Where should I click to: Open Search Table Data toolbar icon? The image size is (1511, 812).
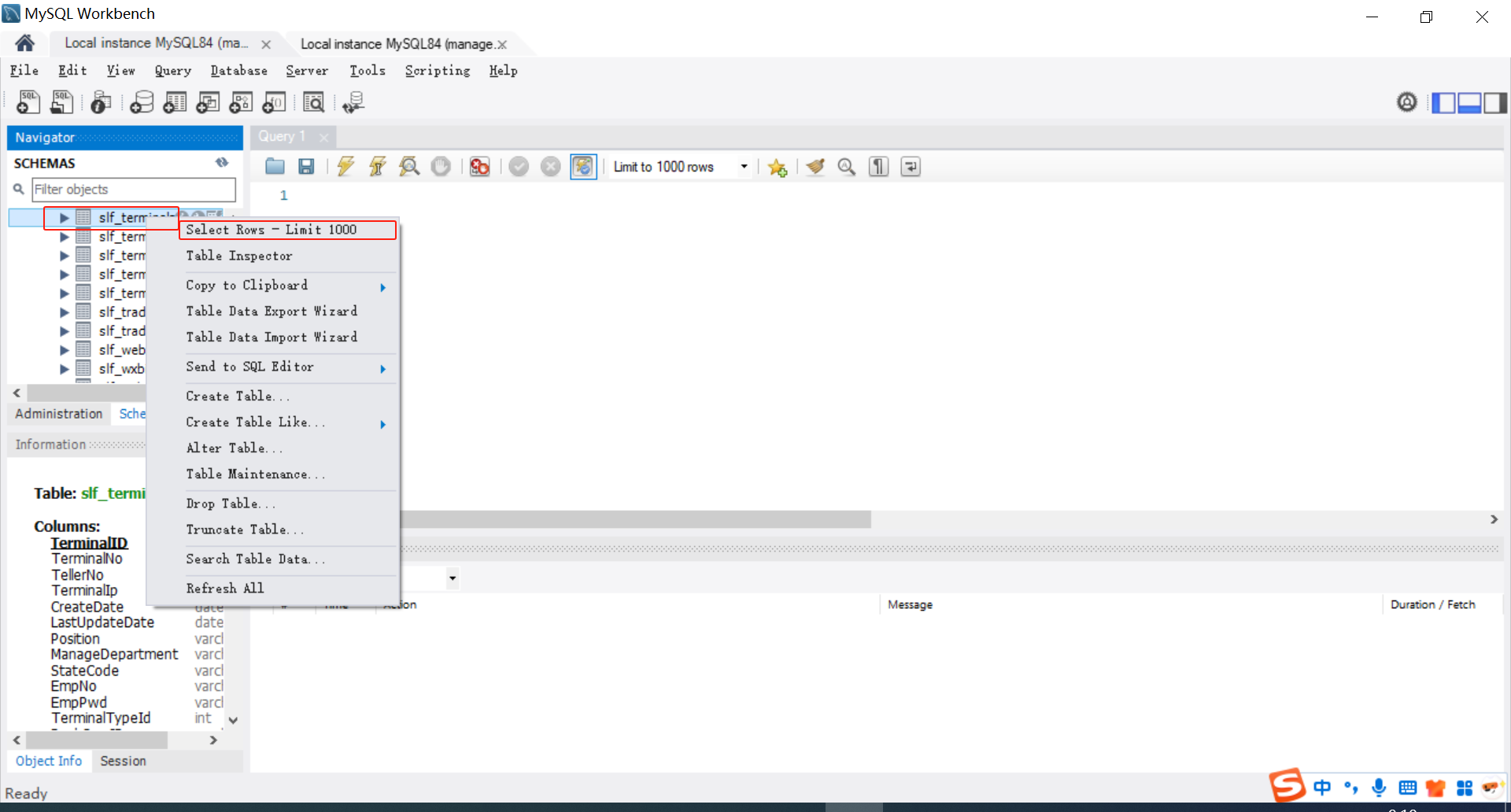pyautogui.click(x=314, y=102)
